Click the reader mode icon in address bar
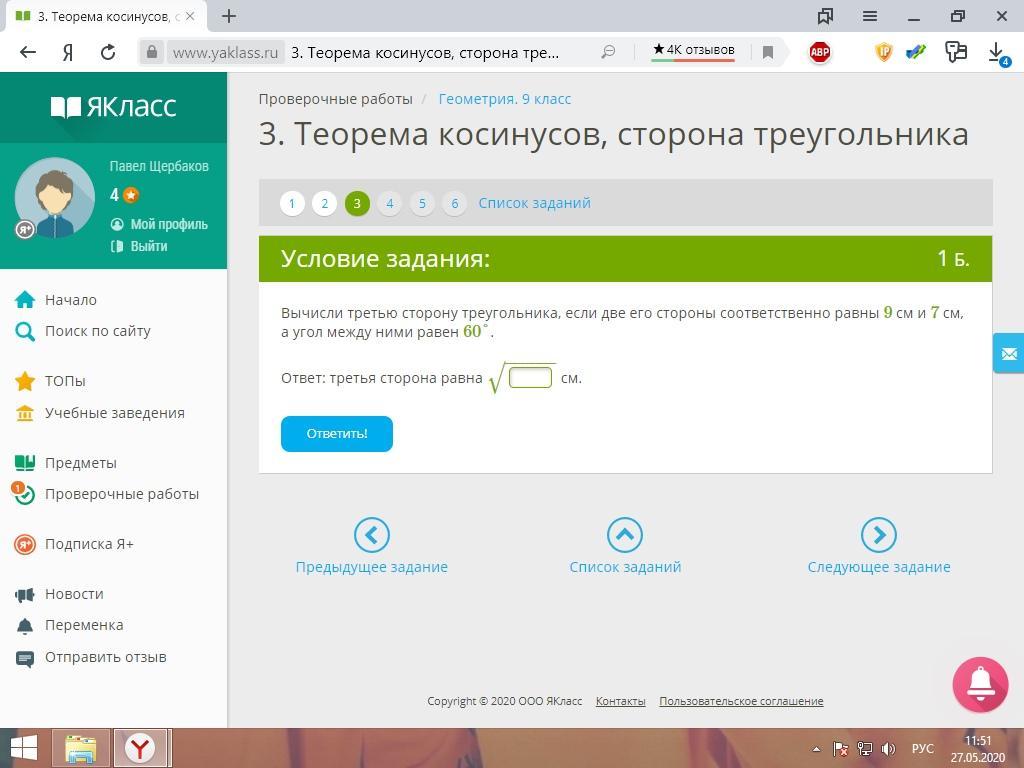This screenshot has height=768, width=1024. click(608, 52)
